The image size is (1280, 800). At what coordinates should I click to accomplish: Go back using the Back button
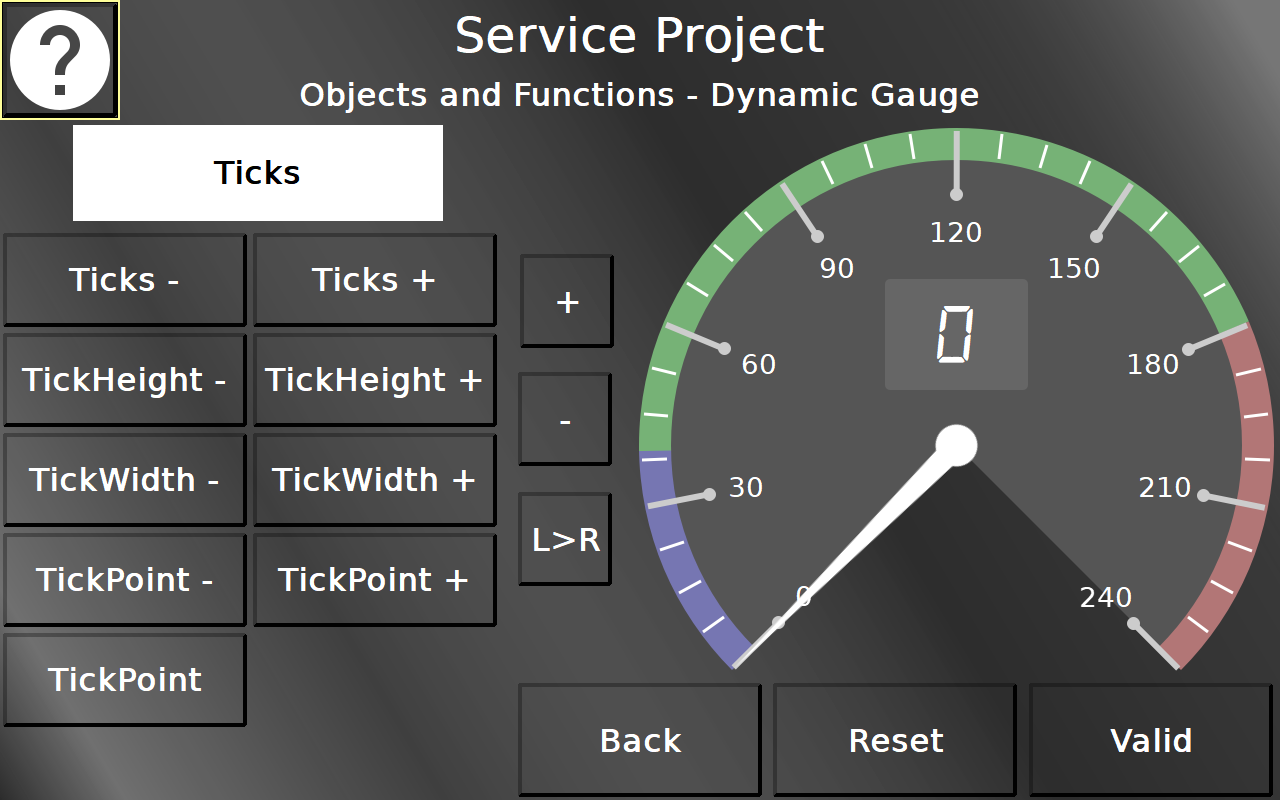(x=640, y=740)
